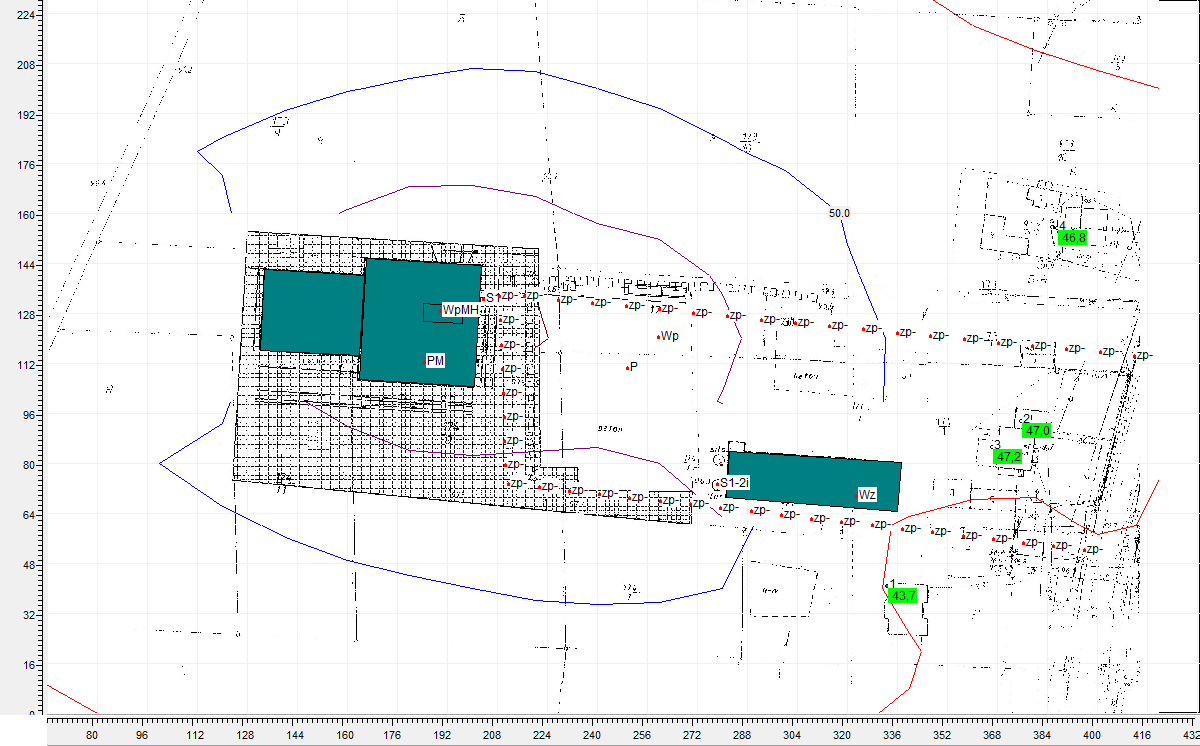Select the green 47,2 receptor label

(x=1008, y=456)
